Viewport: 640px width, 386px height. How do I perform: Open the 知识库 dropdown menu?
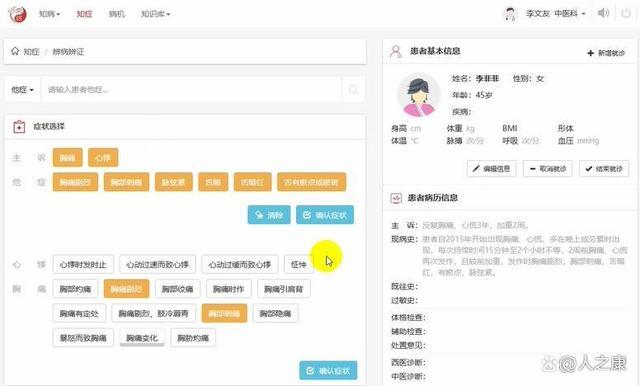[x=155, y=14]
